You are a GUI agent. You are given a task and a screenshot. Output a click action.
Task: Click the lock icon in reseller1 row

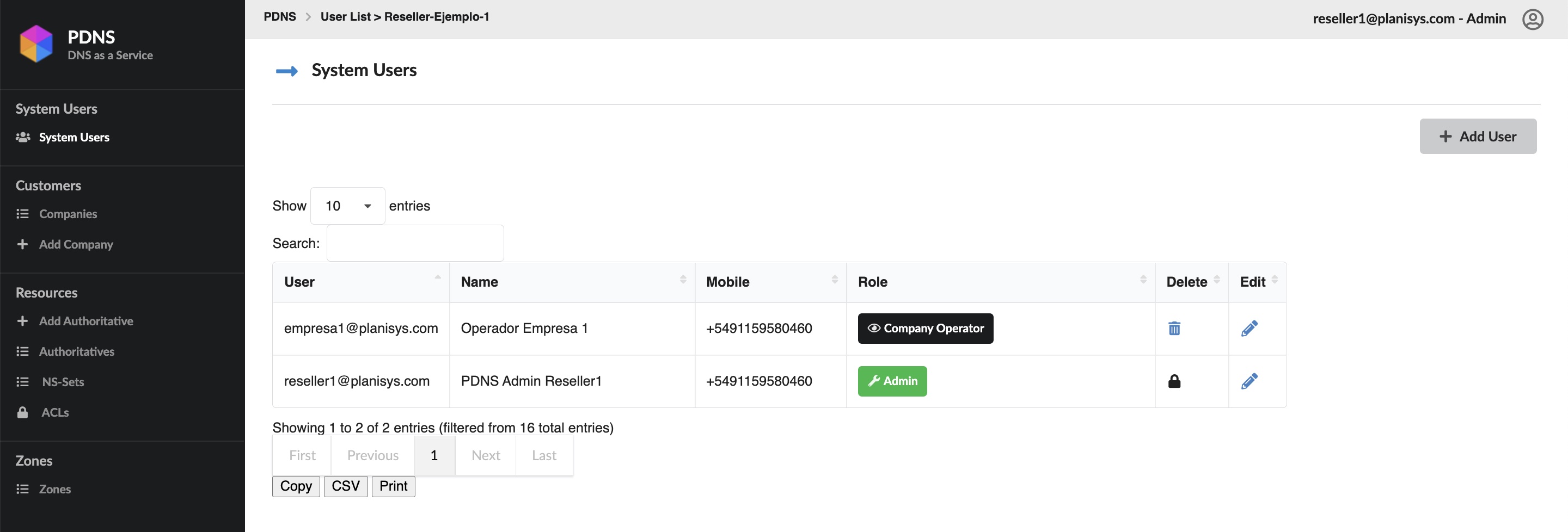coord(1174,381)
